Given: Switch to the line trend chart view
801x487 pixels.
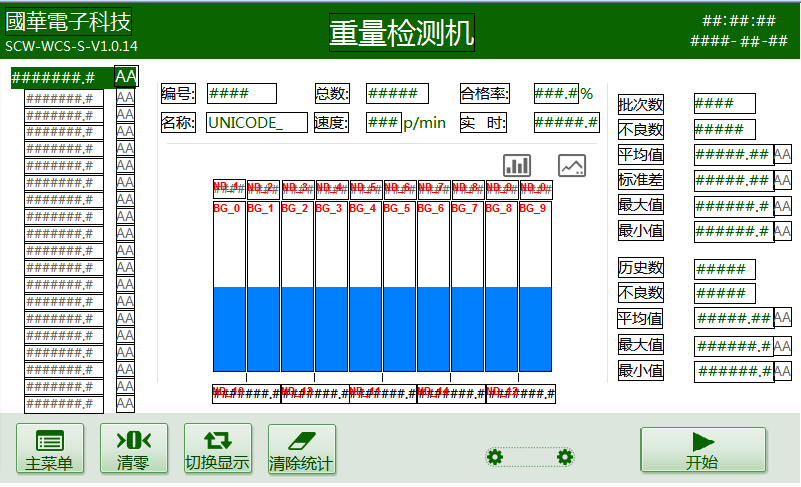Looking at the screenshot, I should (572, 166).
